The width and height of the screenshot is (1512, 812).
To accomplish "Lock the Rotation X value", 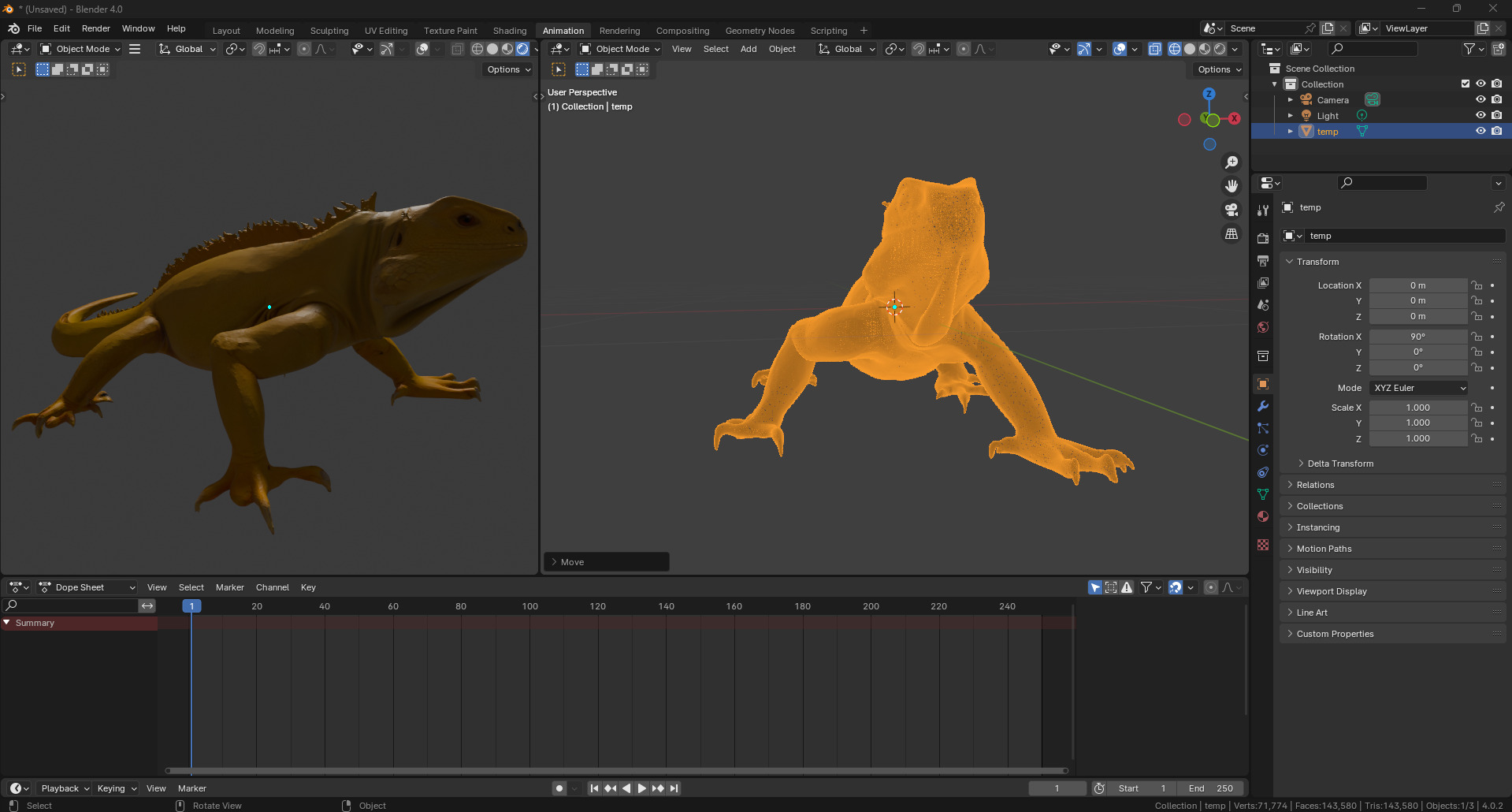I will point(1477,337).
